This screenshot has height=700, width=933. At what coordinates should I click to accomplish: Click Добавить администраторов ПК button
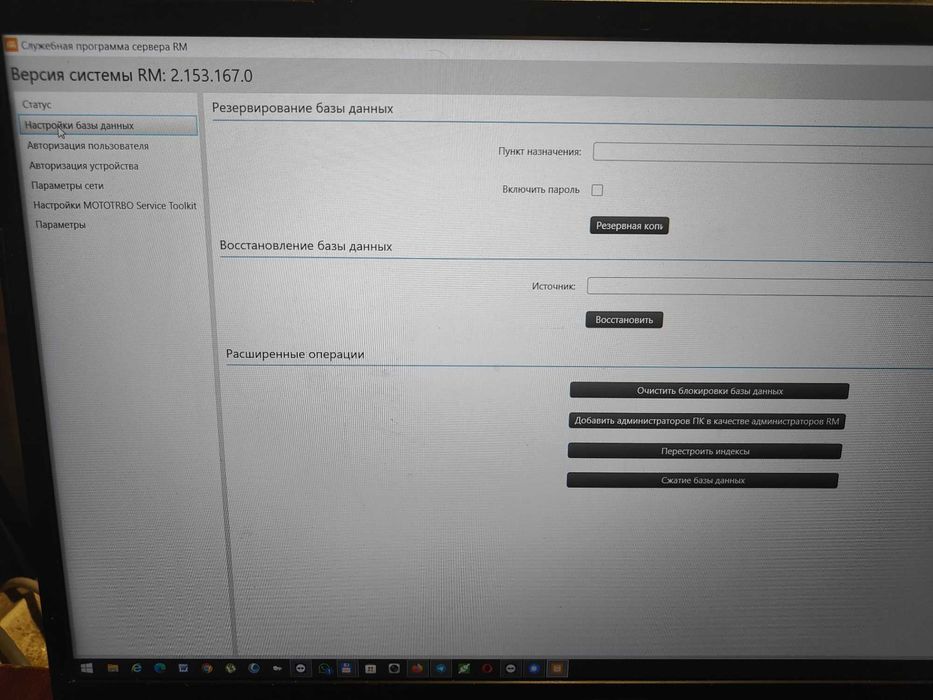(x=707, y=421)
